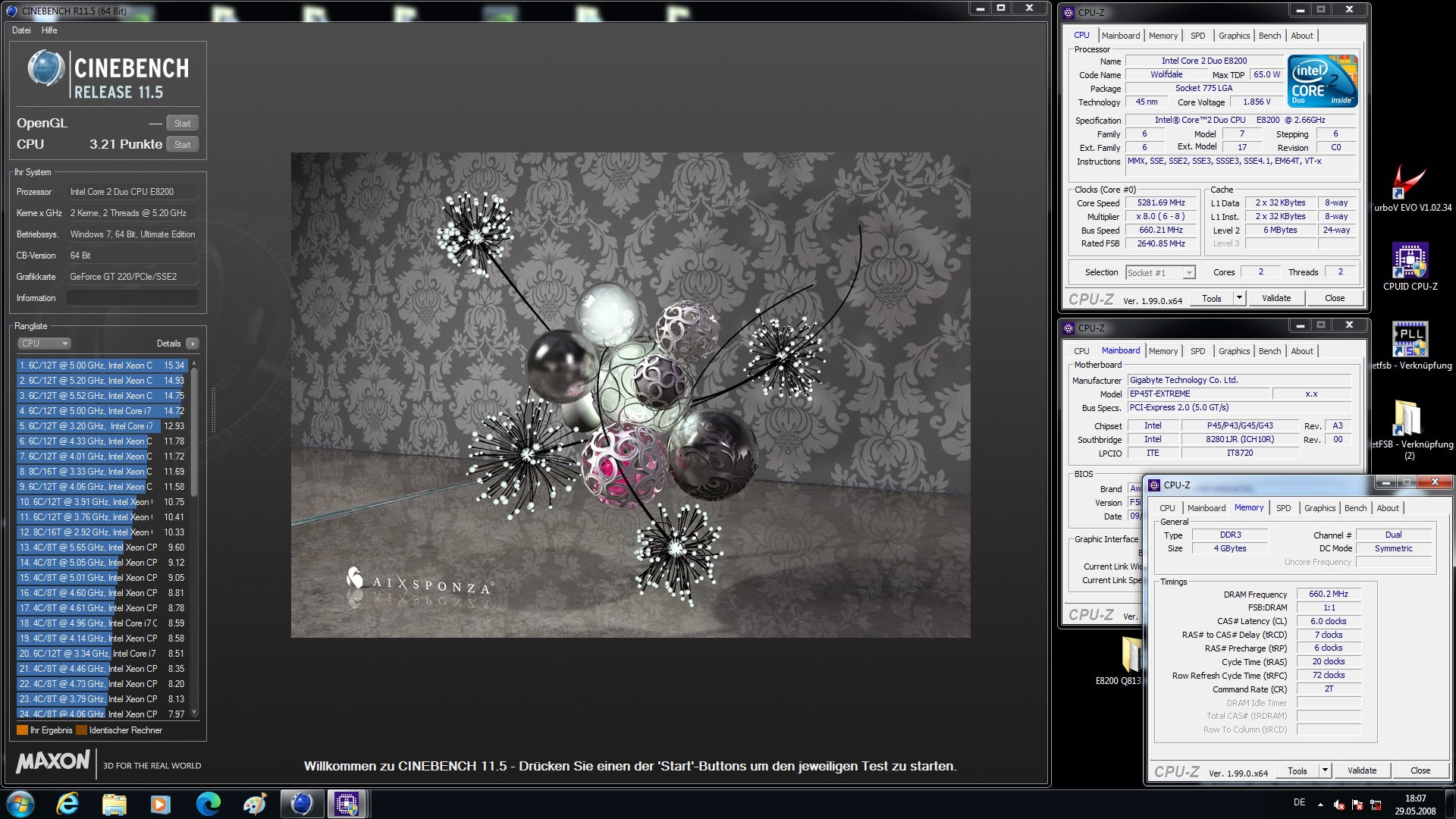Launch Internet Explorer from taskbar

68,804
